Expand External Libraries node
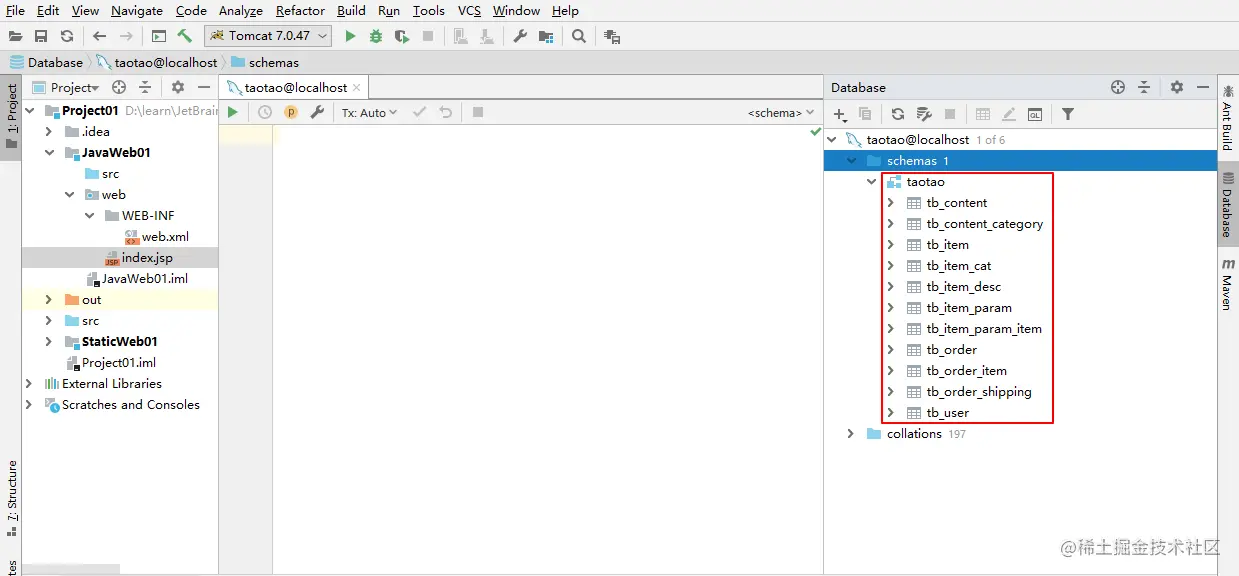The image size is (1239, 576). 28,384
